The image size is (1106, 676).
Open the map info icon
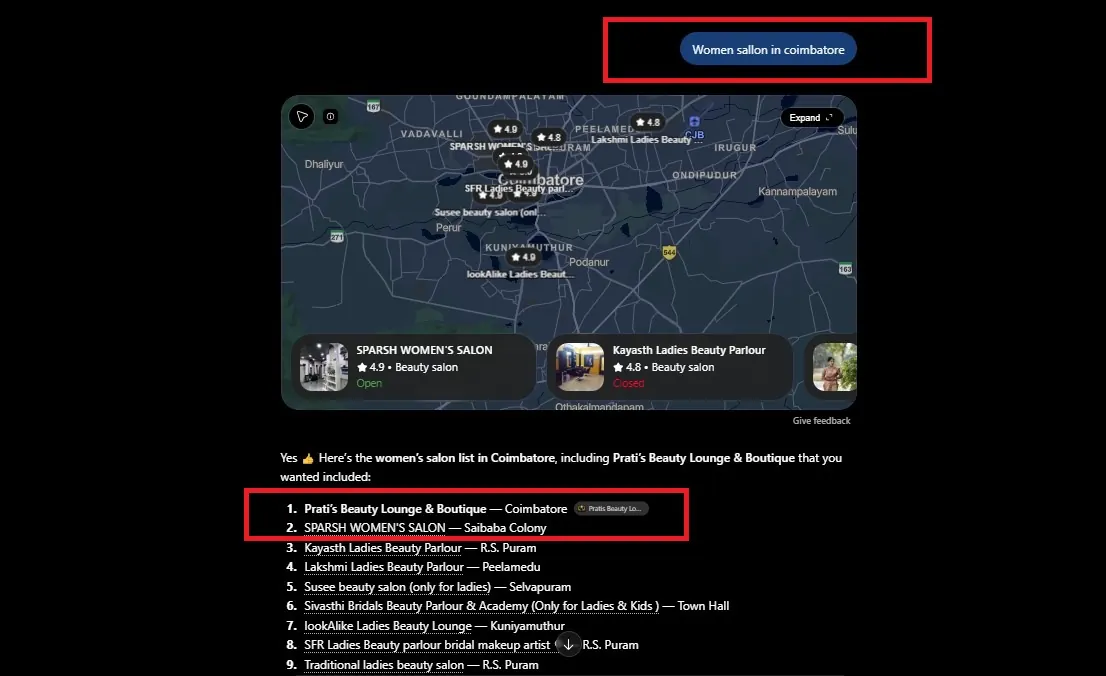[x=330, y=116]
